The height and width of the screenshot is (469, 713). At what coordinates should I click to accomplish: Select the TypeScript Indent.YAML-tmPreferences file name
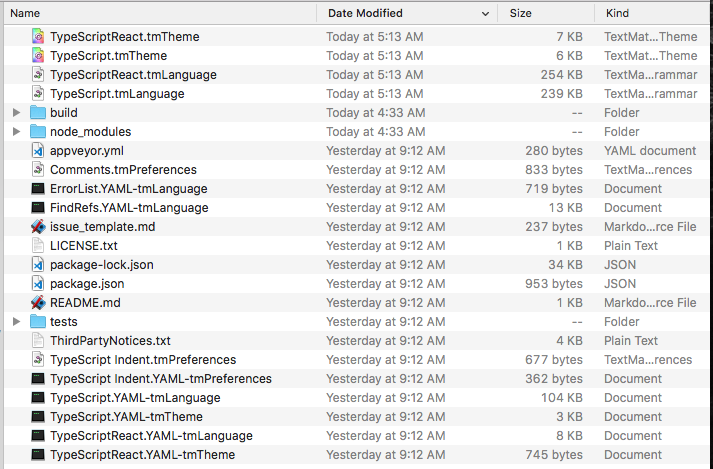tap(161, 379)
